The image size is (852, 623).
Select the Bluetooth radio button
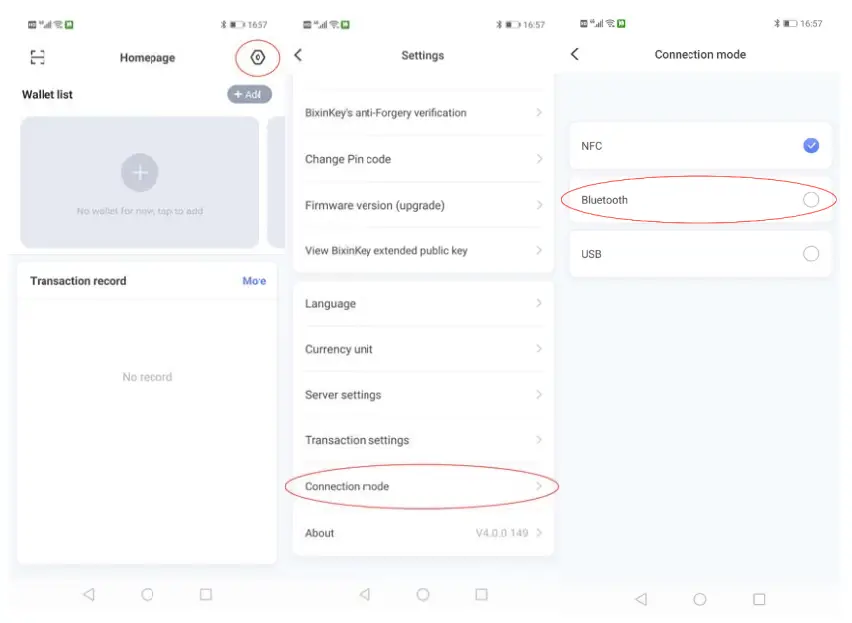click(810, 200)
